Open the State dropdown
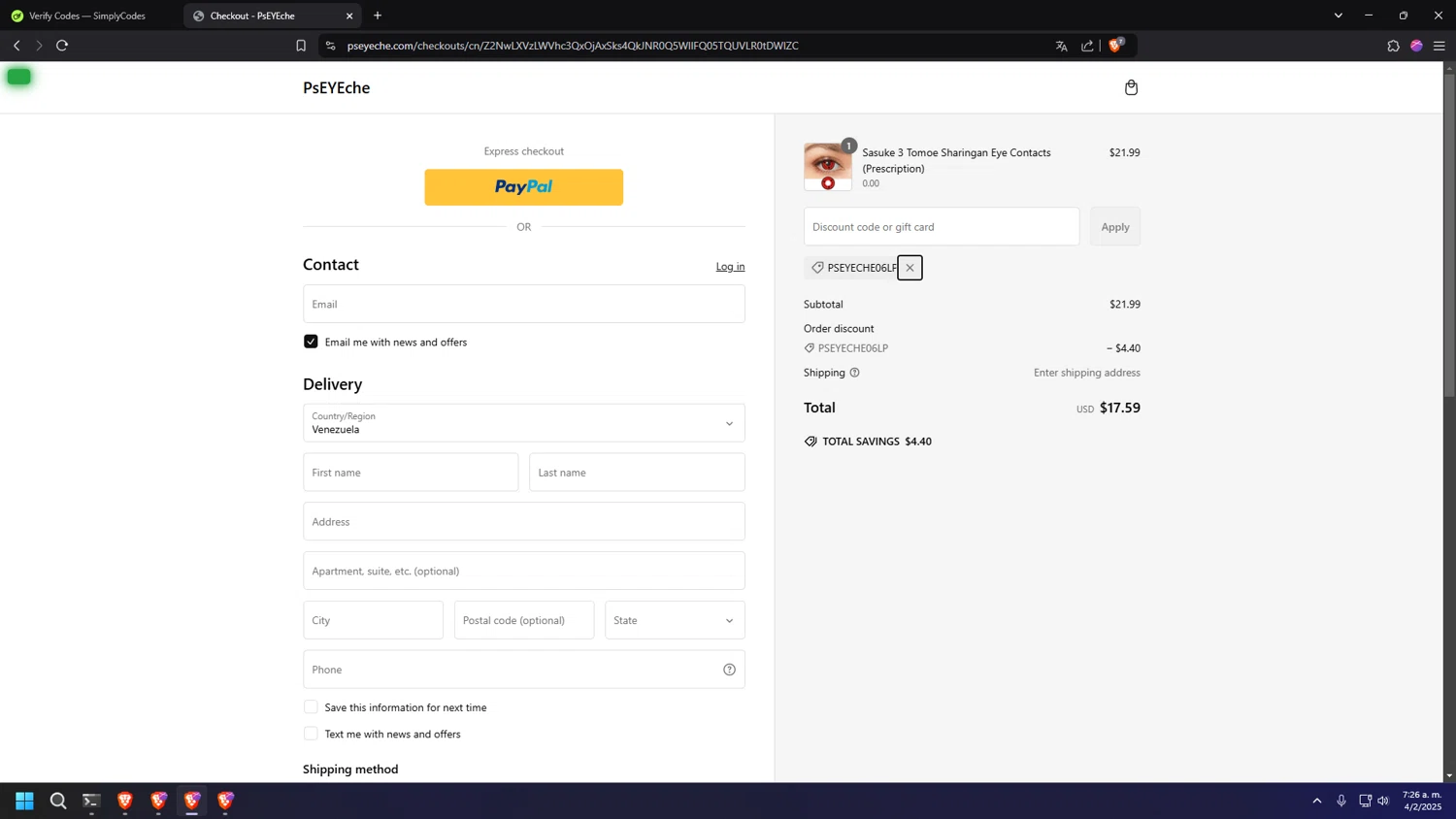Screen dimensions: 1456x819 [675, 620]
